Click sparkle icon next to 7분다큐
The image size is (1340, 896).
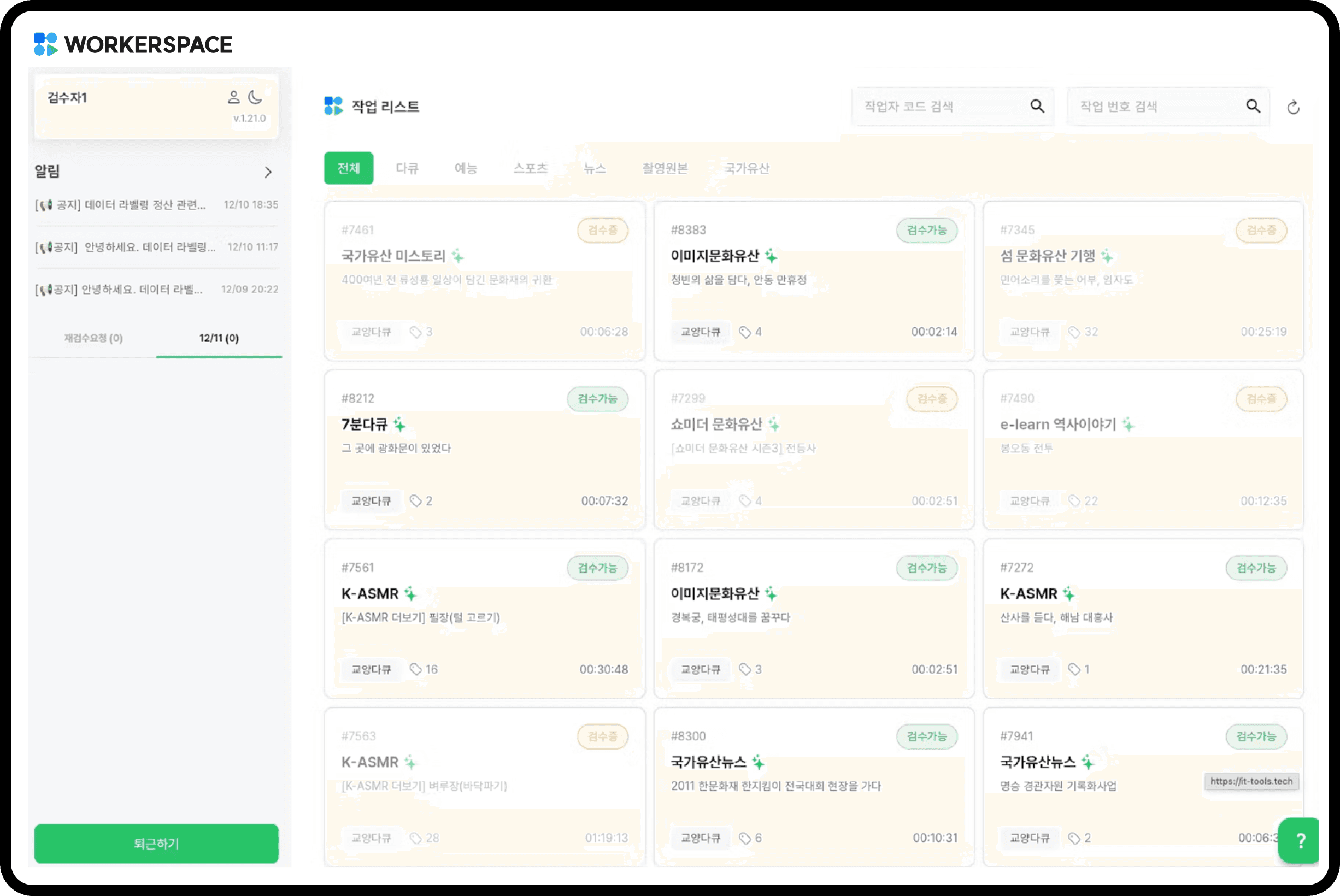click(x=399, y=425)
